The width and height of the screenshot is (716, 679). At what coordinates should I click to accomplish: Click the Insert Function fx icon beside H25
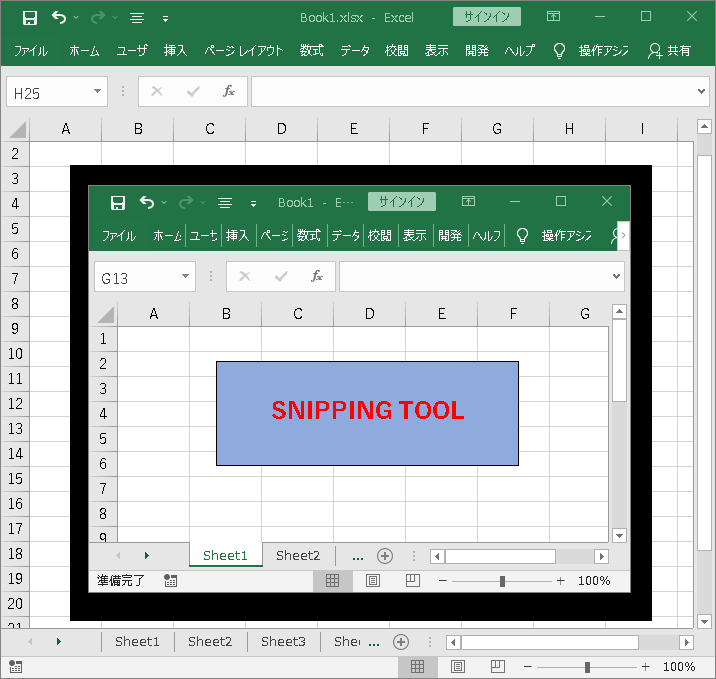(x=229, y=91)
